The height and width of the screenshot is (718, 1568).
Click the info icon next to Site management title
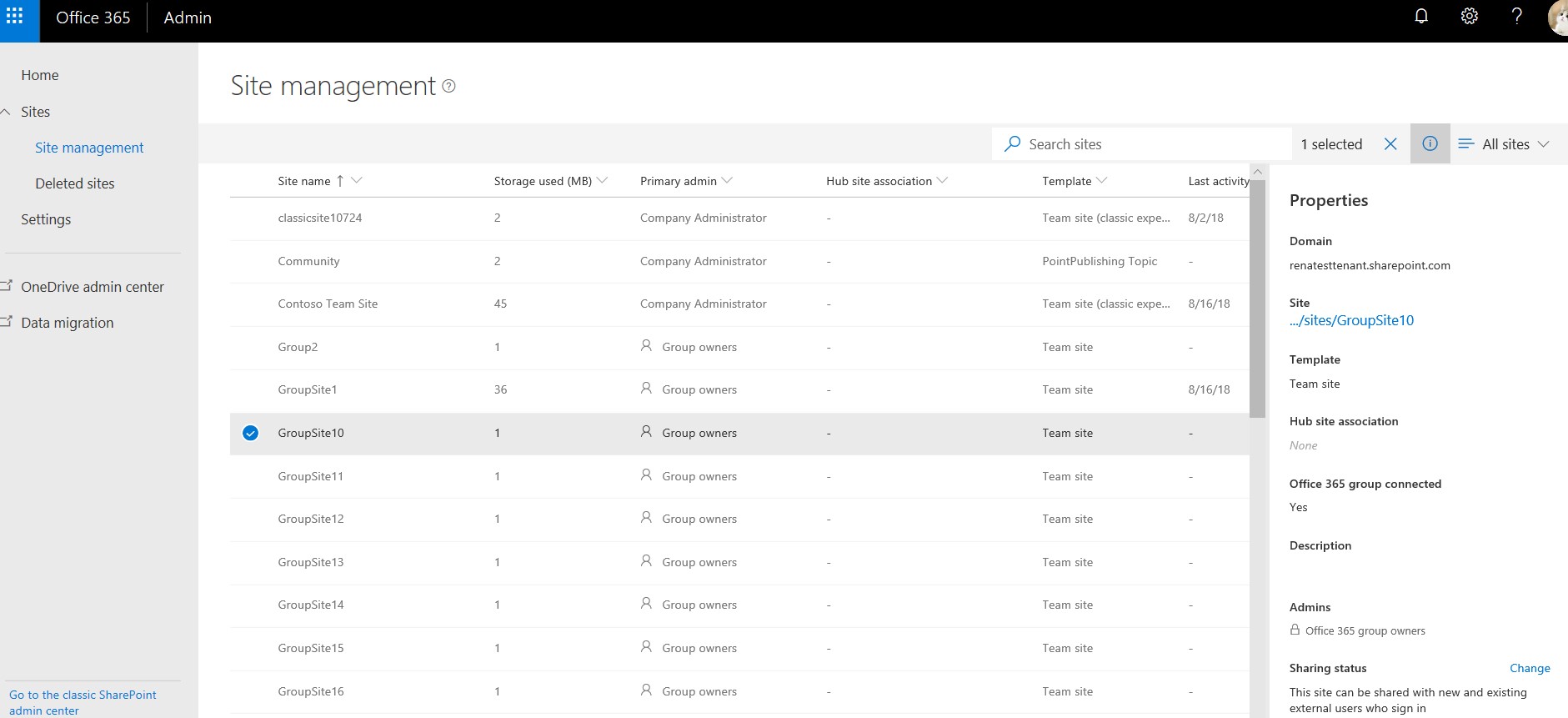(x=448, y=86)
